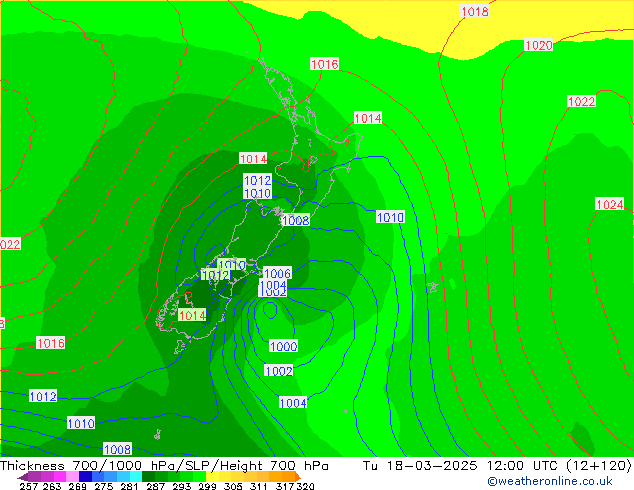Image resolution: width=634 pixels, height=490 pixels.
Task: Click the blue 1004 label south of the low
Action: pos(293,403)
